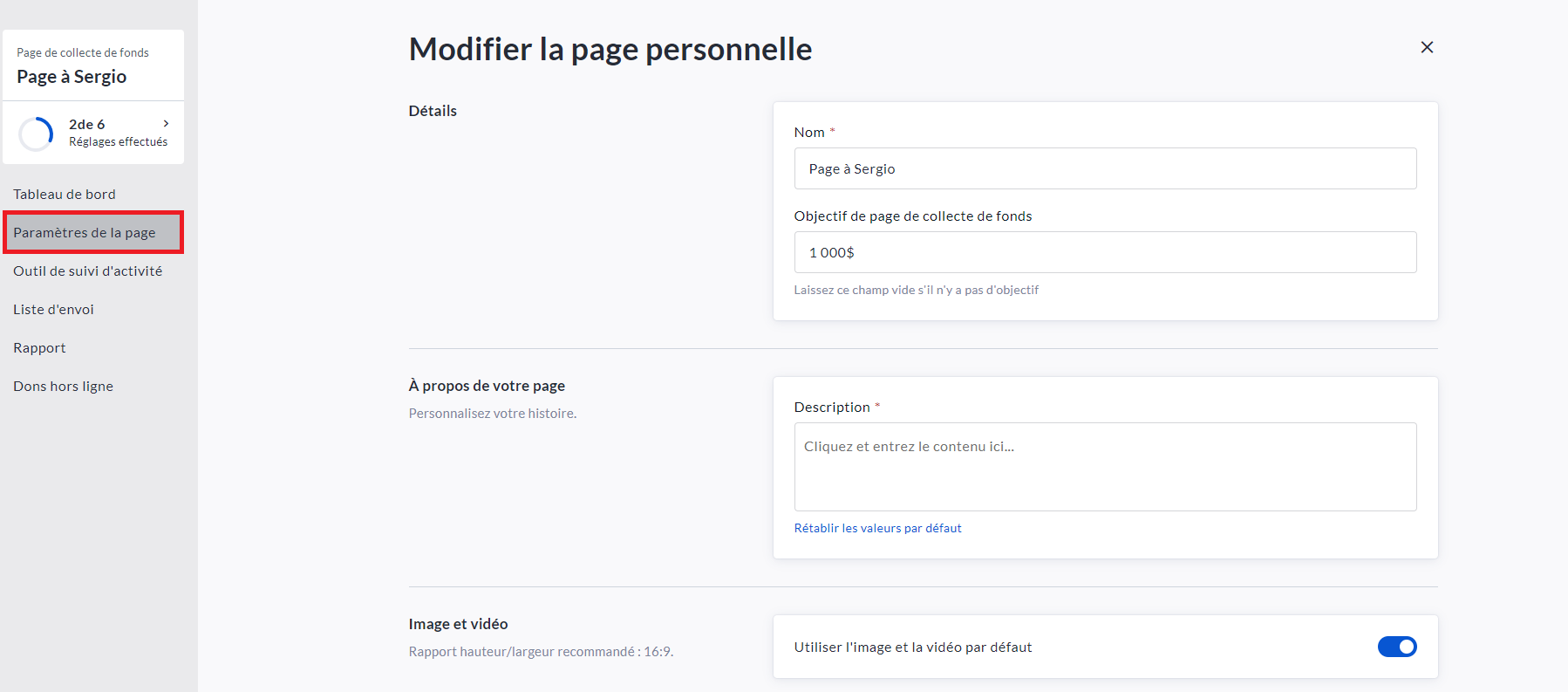
Task: Open Outil de suivi d'activité
Action: (x=87, y=271)
